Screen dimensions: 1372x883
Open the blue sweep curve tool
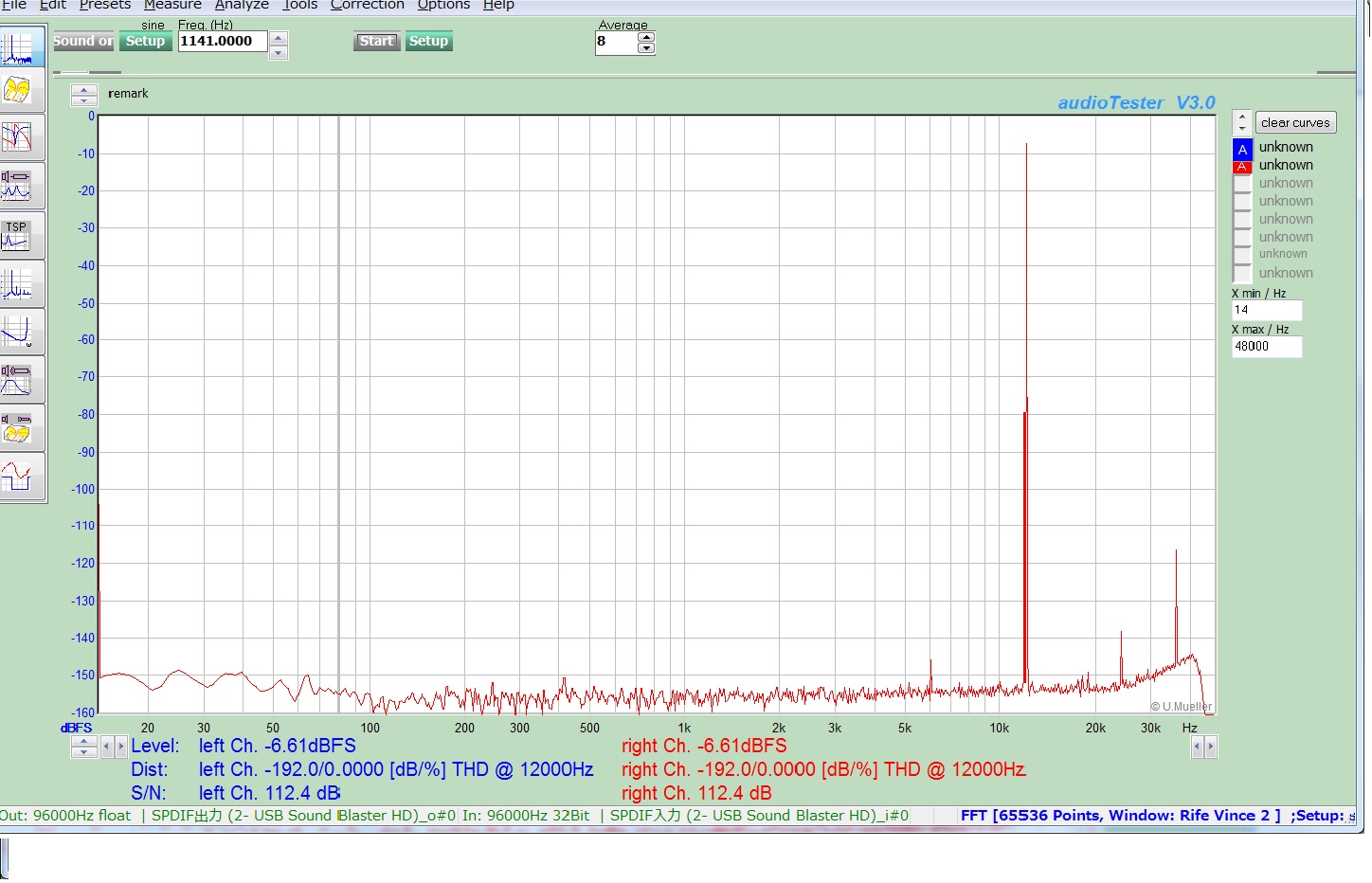pos(20,332)
